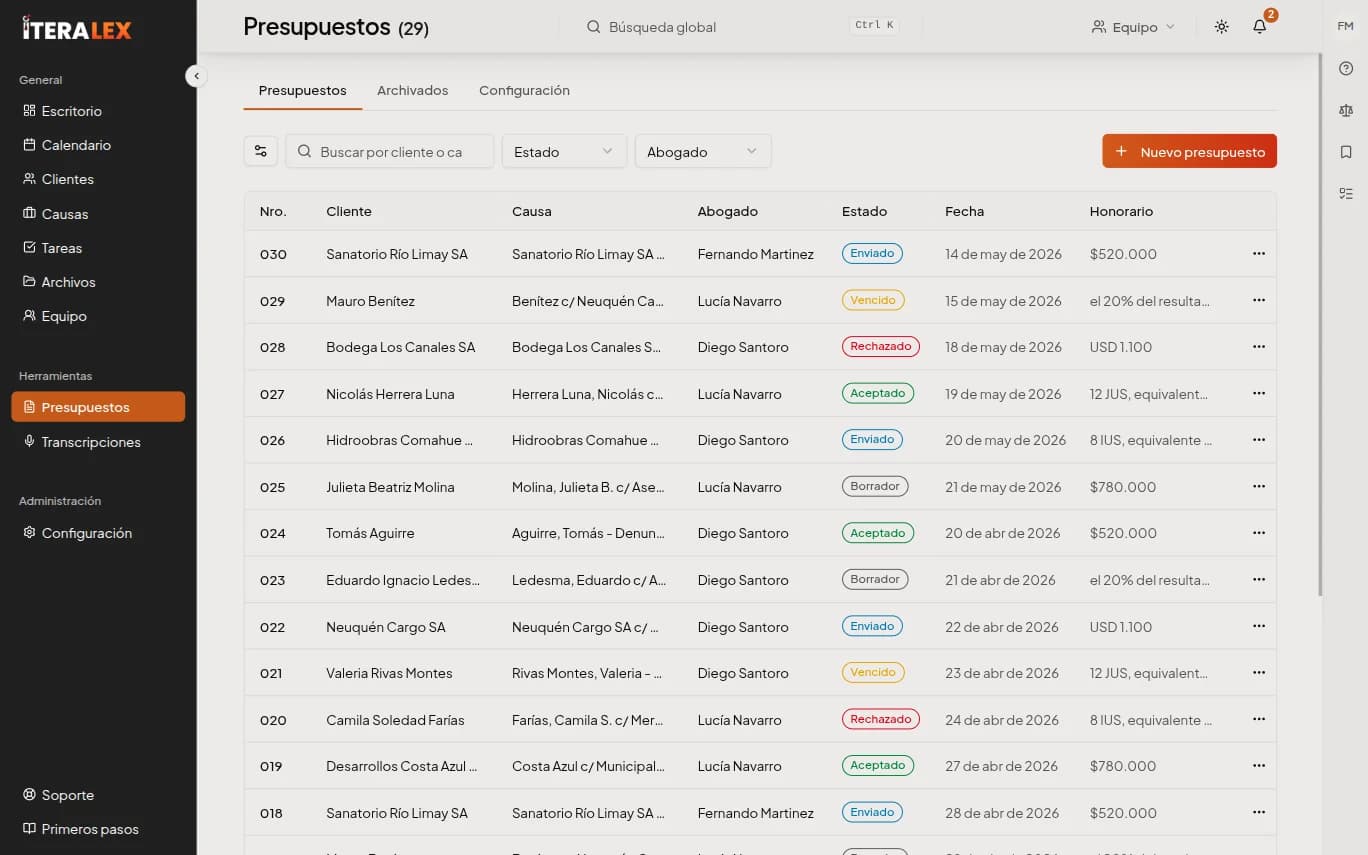This screenshot has width=1368, height=855.
Task: Open actions menu for budget 028
Action: (1259, 347)
